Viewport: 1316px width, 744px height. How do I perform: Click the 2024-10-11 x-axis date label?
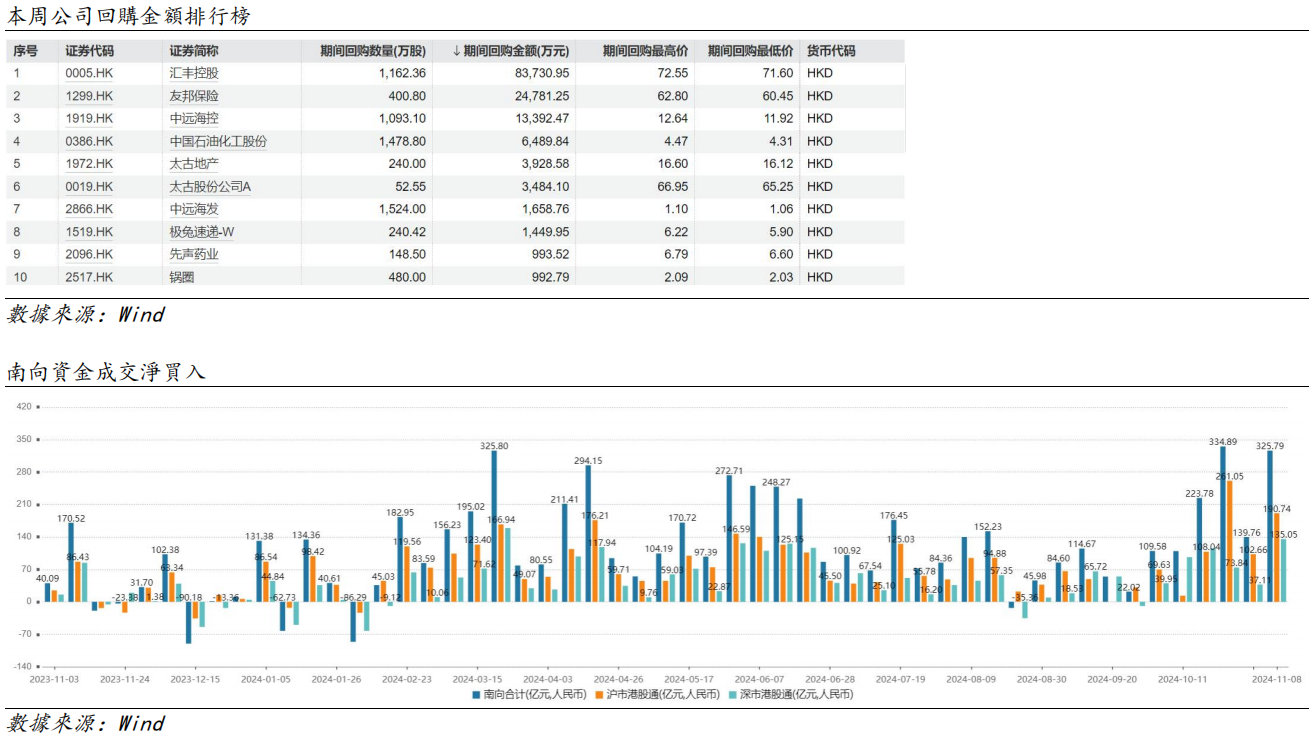[x=1182, y=678]
